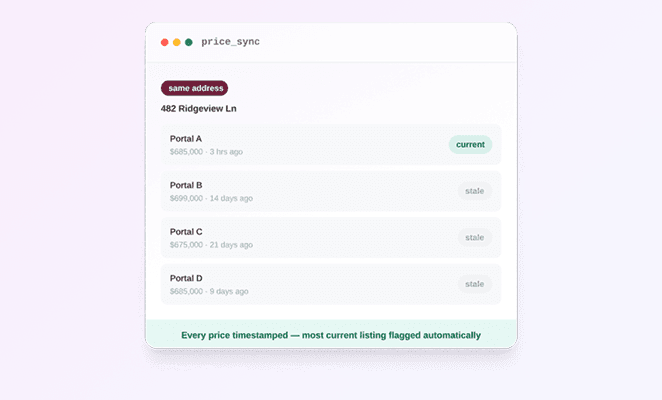Open the Portal B listing row

(x=331, y=191)
